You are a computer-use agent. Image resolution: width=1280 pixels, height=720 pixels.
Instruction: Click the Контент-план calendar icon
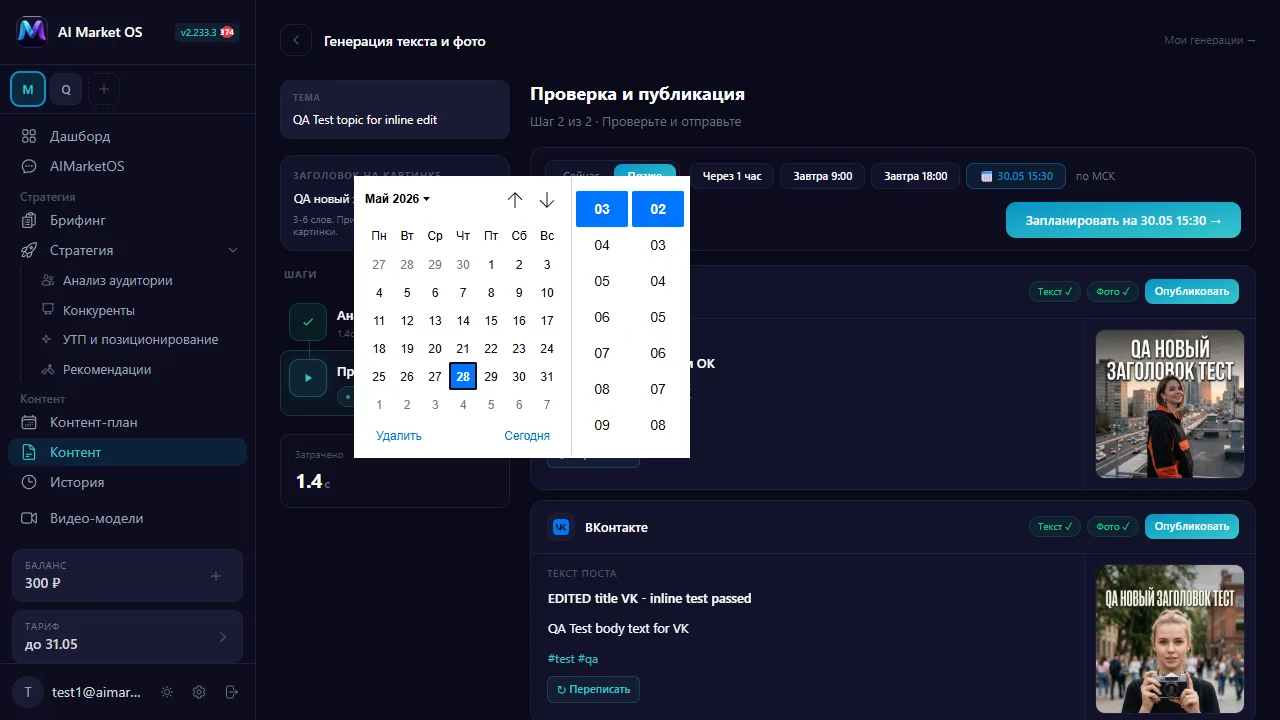(x=30, y=422)
